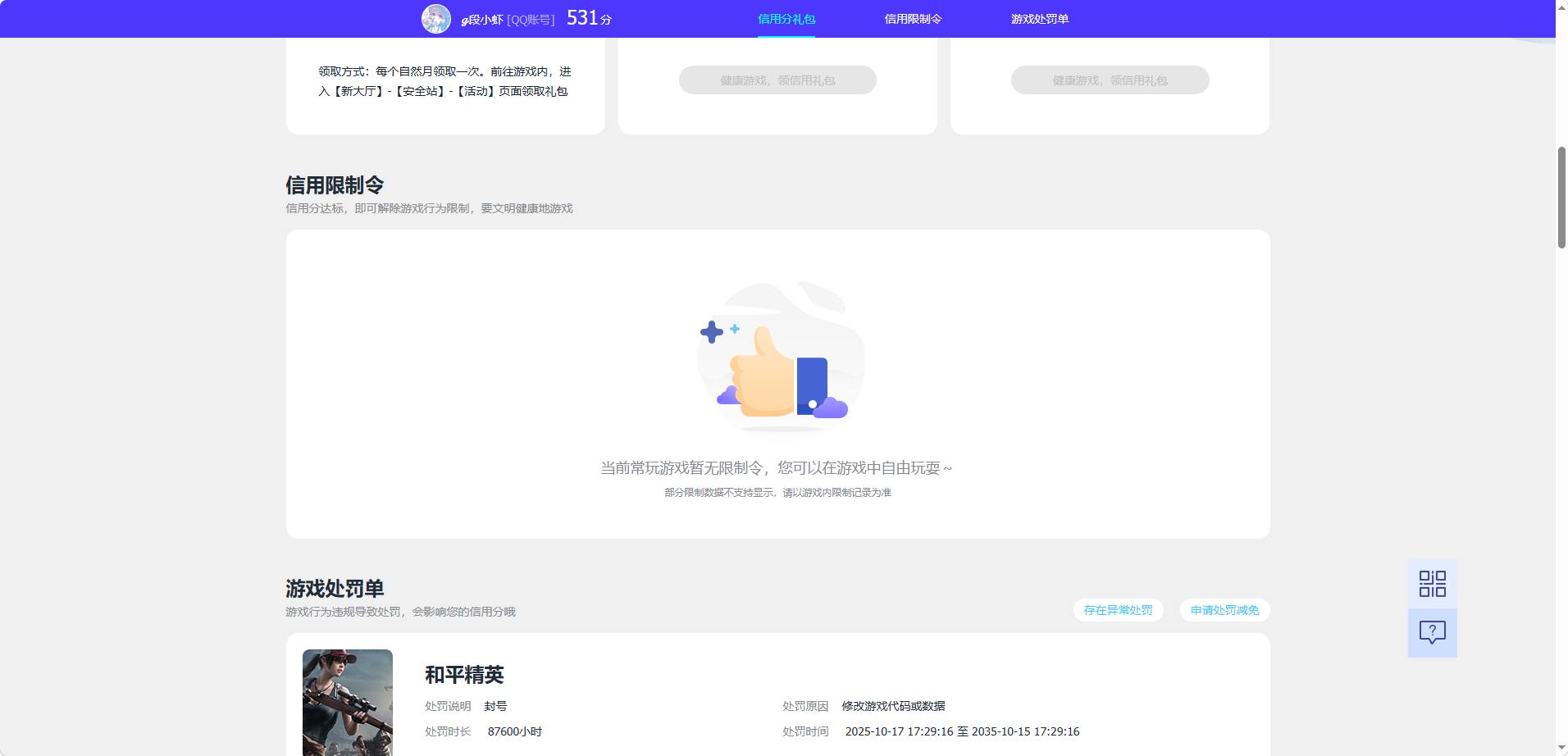Click the 修改游戏代码或数据 penalty reason

point(893,706)
